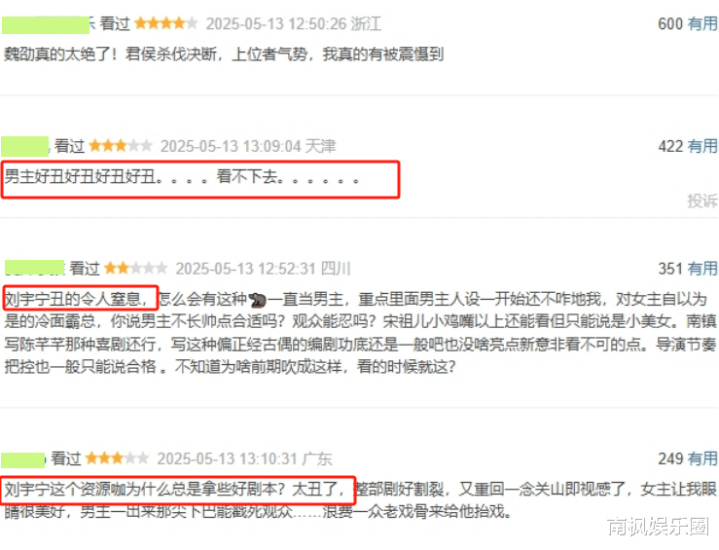Click the two-star rating of Sichuan review
The height and width of the screenshot is (550, 719).
pos(136,268)
